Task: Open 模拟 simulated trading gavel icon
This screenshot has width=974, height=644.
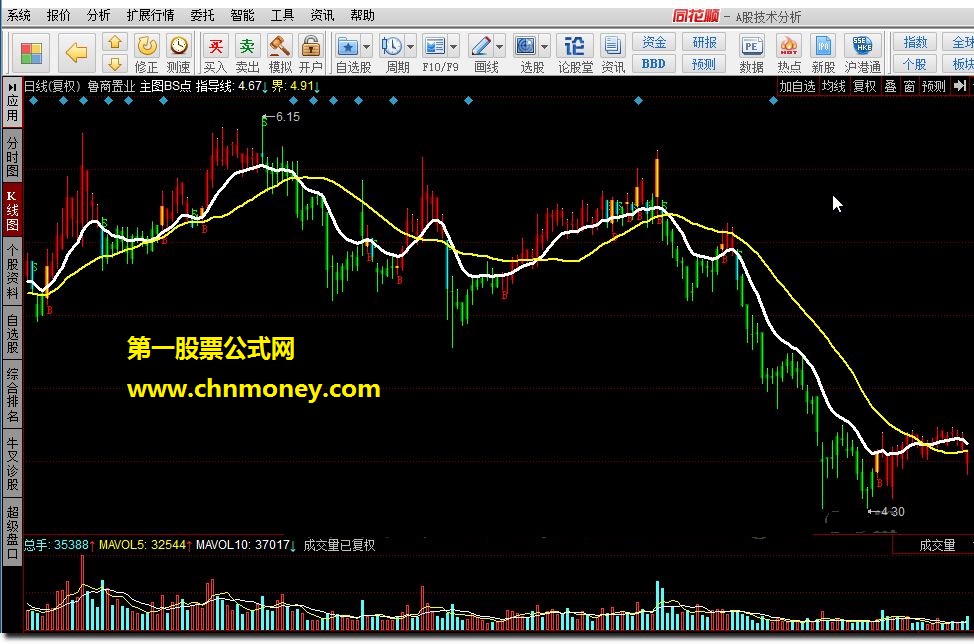Action: coord(280,46)
